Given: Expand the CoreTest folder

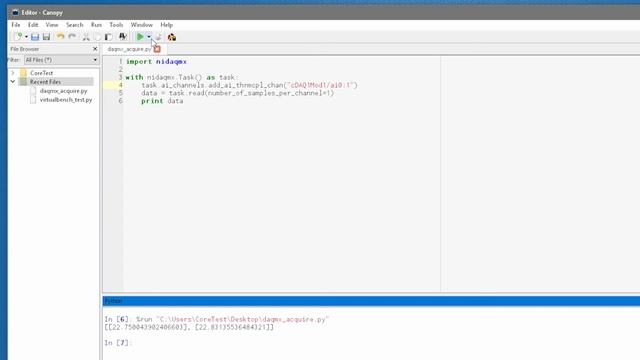Looking at the screenshot, I should [13, 73].
